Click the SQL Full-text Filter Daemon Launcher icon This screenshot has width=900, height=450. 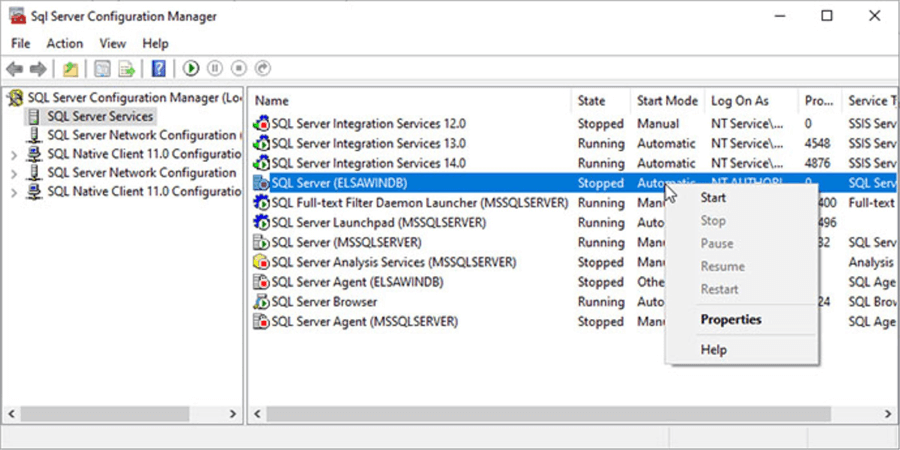(x=261, y=203)
